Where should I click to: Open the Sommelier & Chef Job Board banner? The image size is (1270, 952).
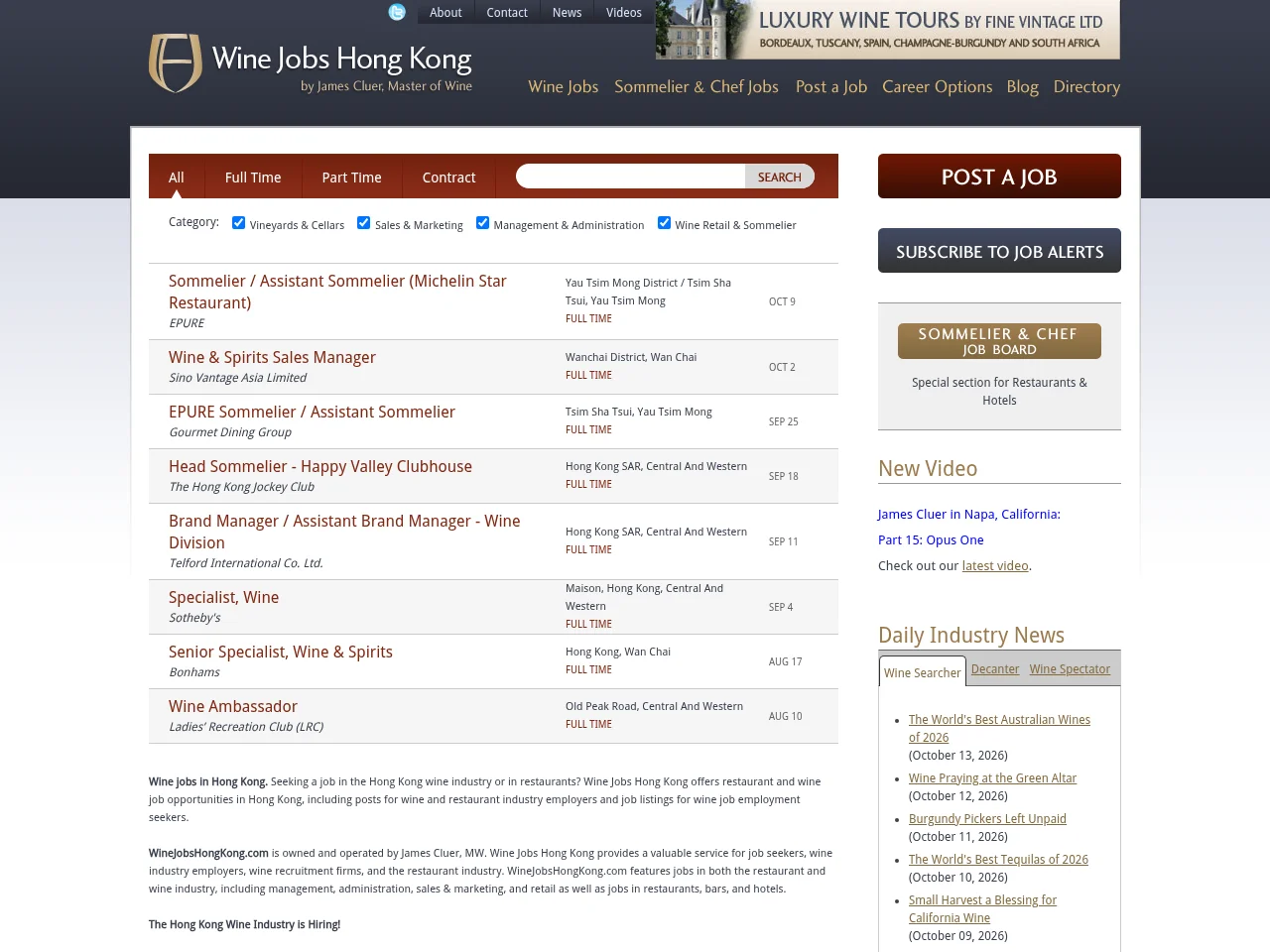click(999, 341)
